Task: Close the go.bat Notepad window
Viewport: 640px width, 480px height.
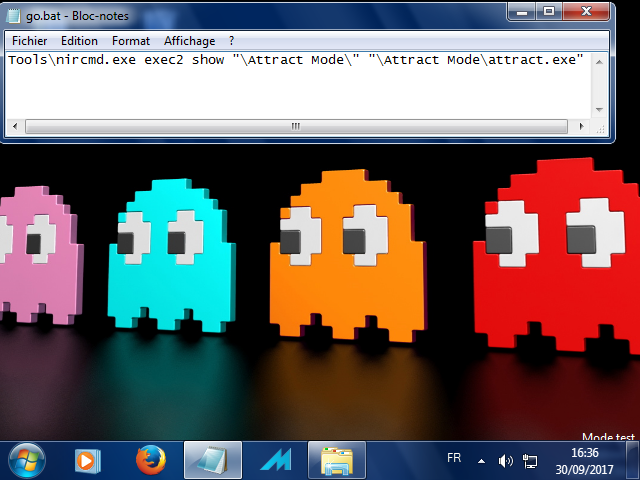Action: [x=586, y=11]
